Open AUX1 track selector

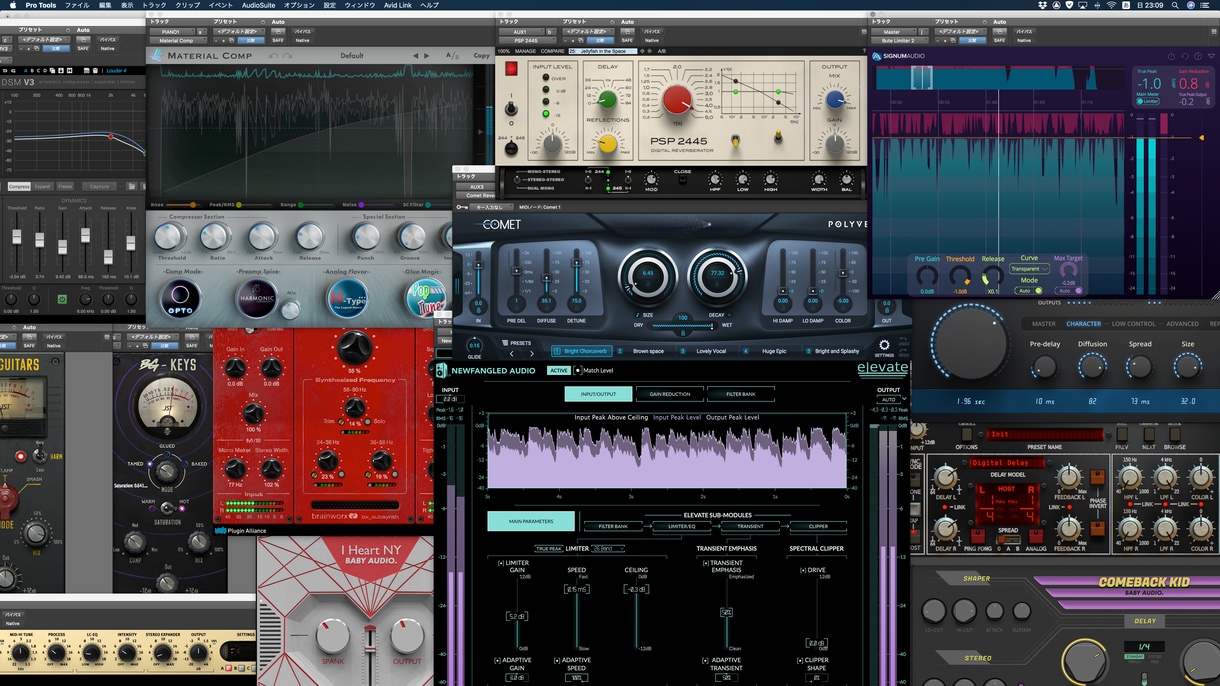520,31
